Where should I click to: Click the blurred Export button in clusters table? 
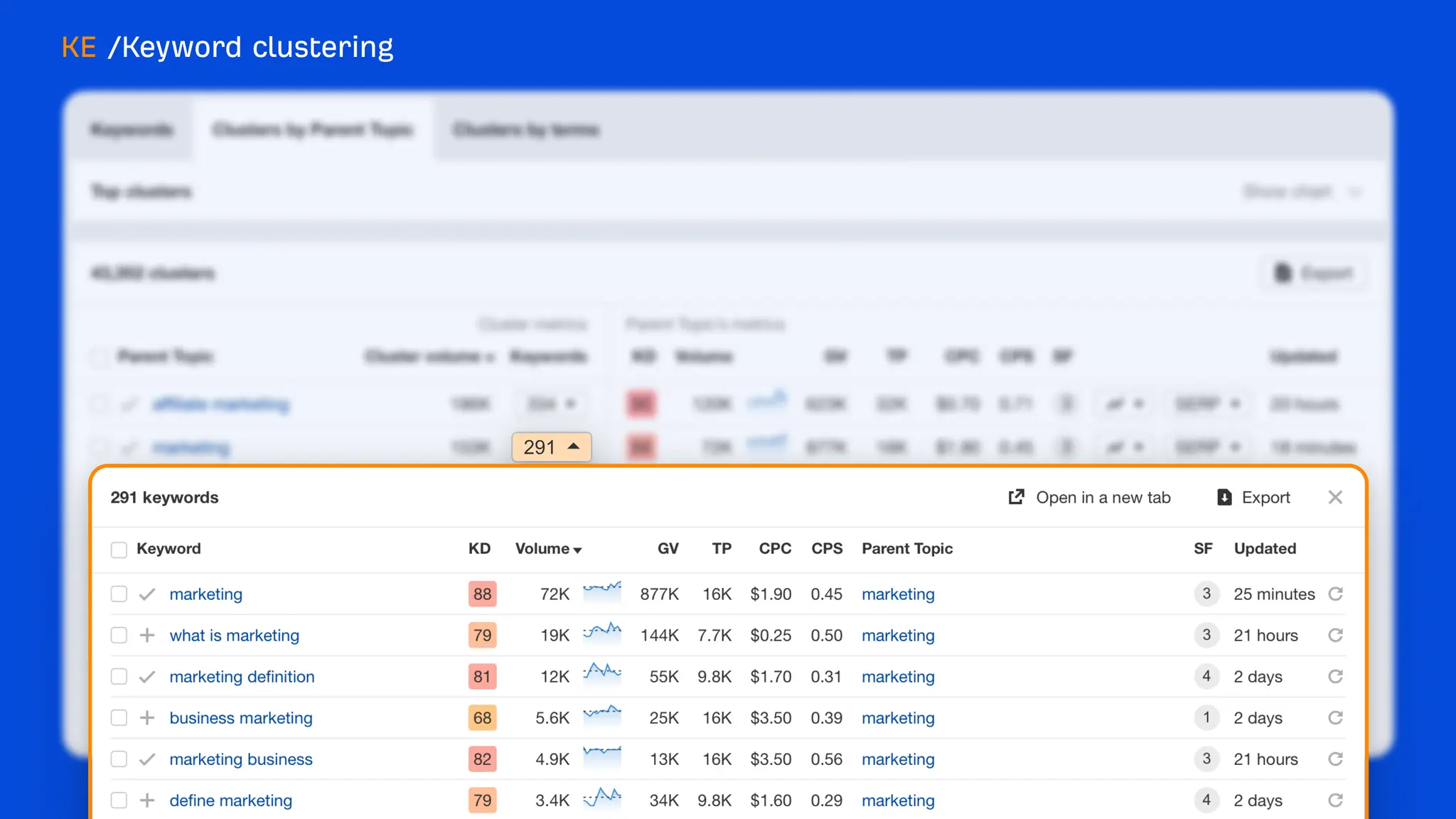[1314, 273]
